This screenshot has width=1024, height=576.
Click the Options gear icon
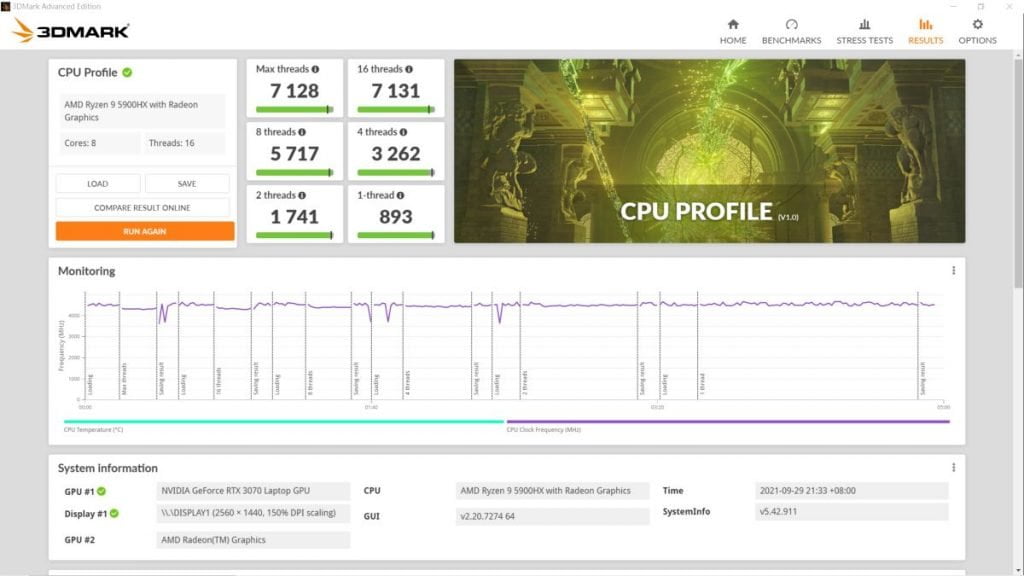[x=977, y=25]
